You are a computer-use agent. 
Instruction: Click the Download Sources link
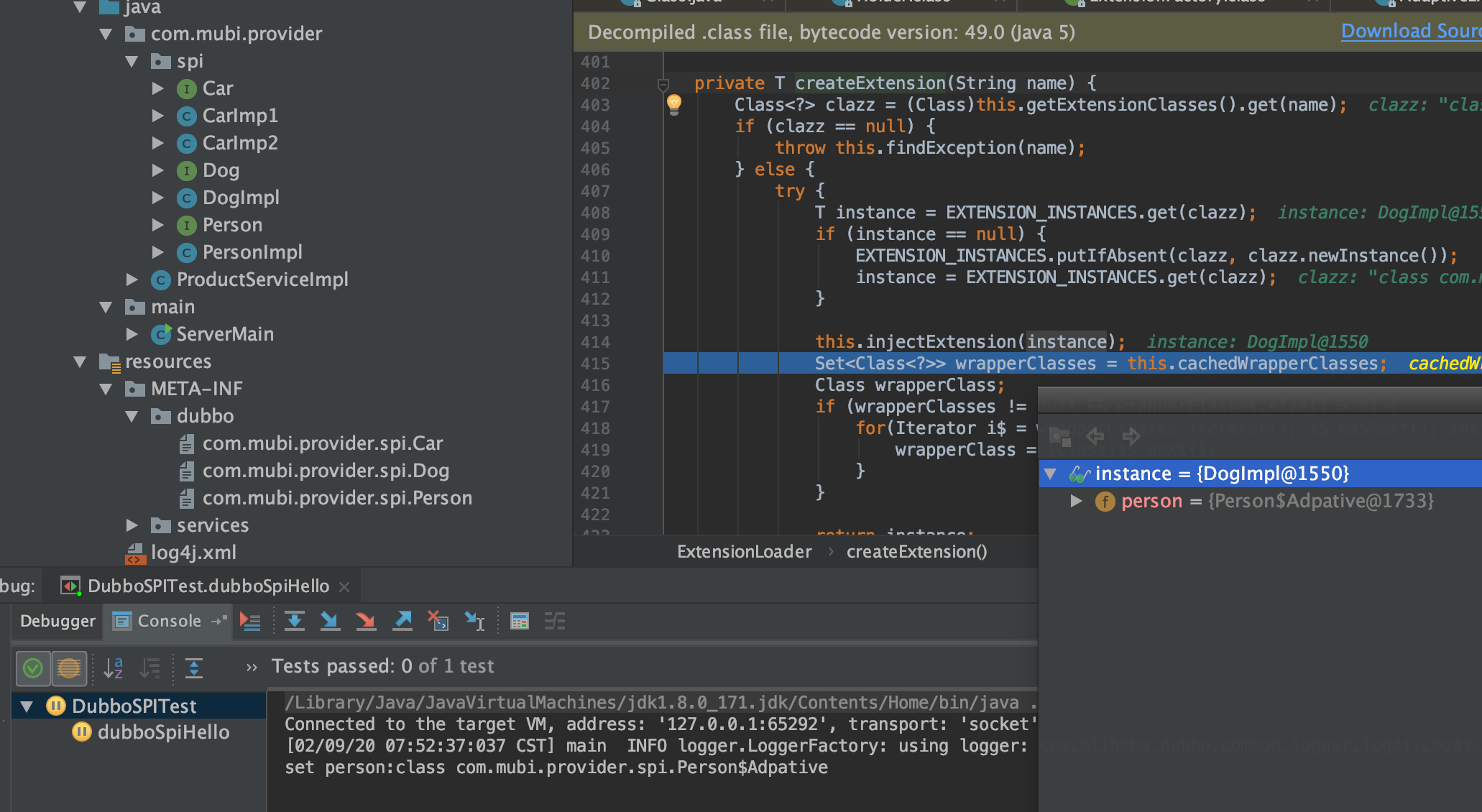[1409, 32]
